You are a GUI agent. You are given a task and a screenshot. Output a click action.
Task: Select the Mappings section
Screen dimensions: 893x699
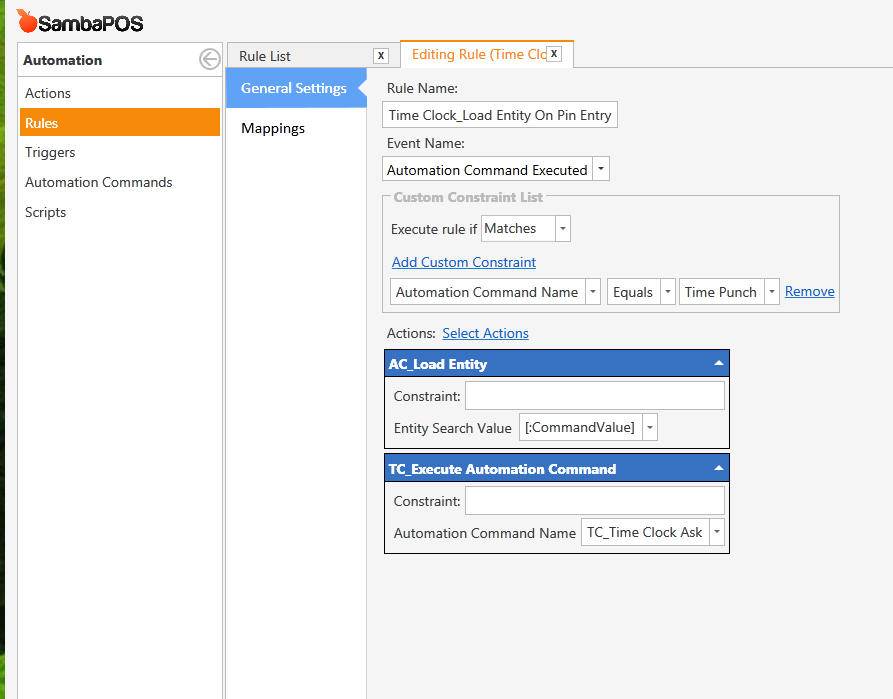click(x=273, y=128)
